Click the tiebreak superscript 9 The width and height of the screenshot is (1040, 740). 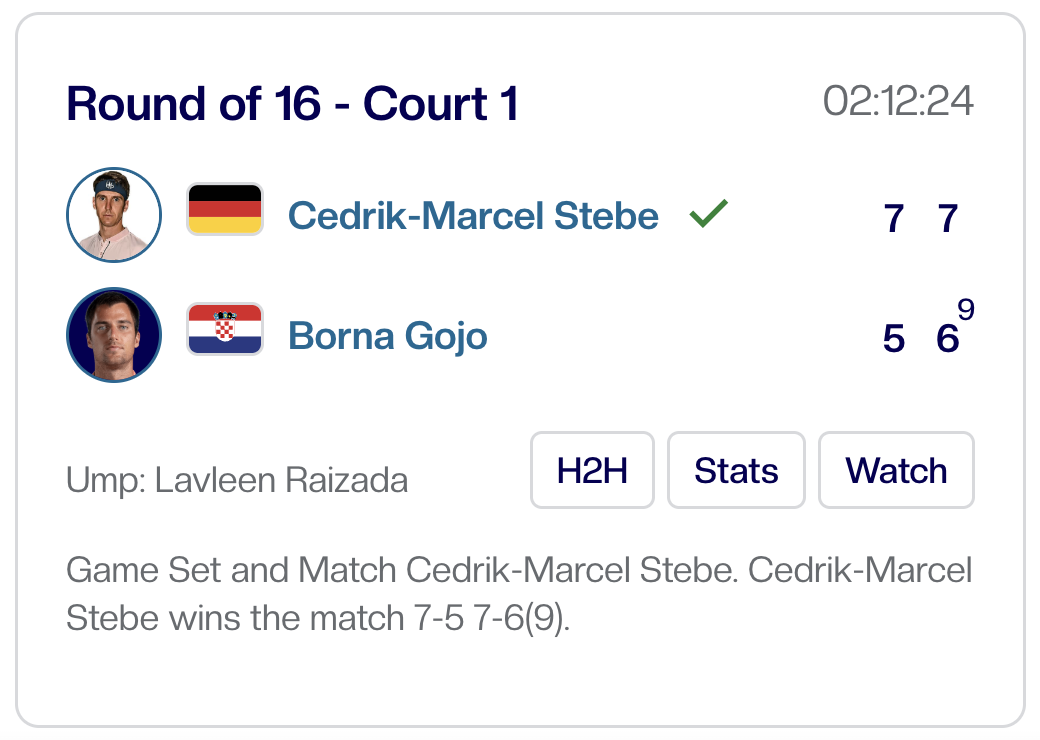pyautogui.click(x=966, y=310)
